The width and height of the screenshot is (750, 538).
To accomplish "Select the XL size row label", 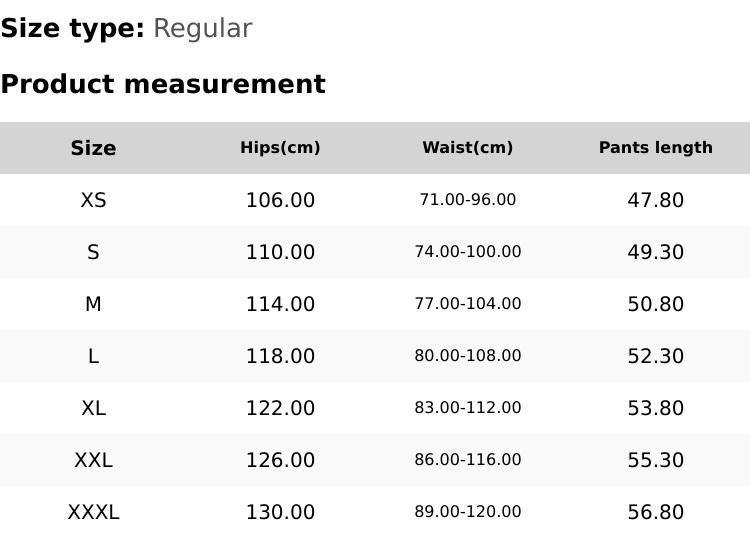I will [93, 408].
